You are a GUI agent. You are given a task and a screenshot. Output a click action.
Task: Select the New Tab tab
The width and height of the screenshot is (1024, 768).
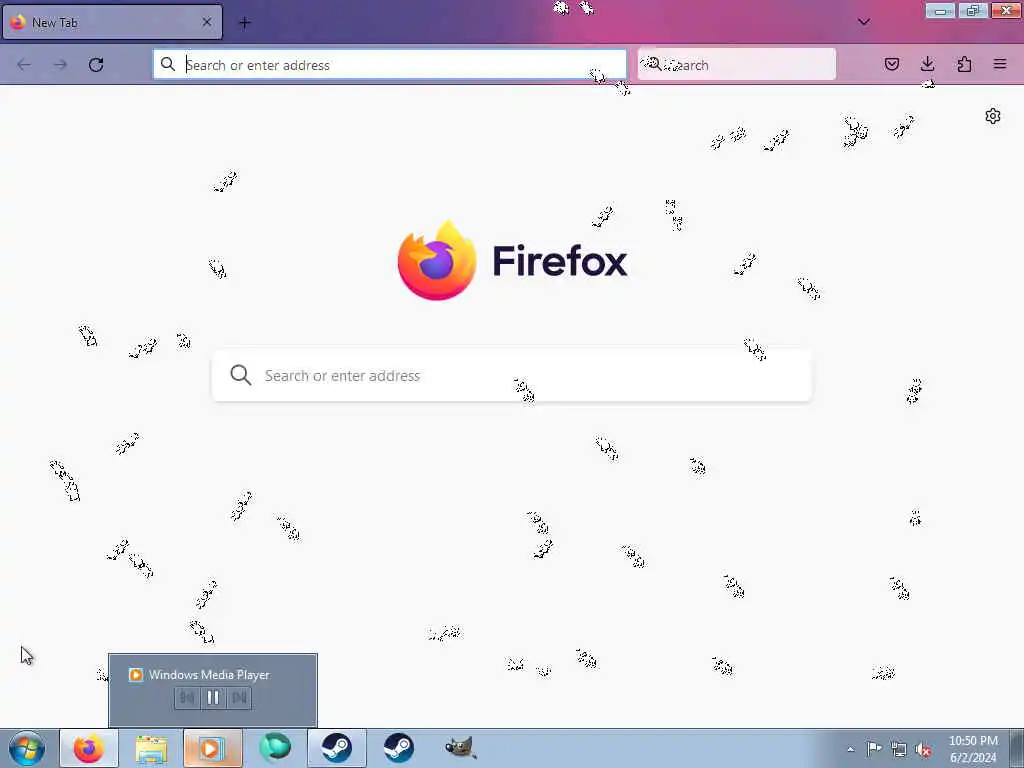(x=112, y=22)
